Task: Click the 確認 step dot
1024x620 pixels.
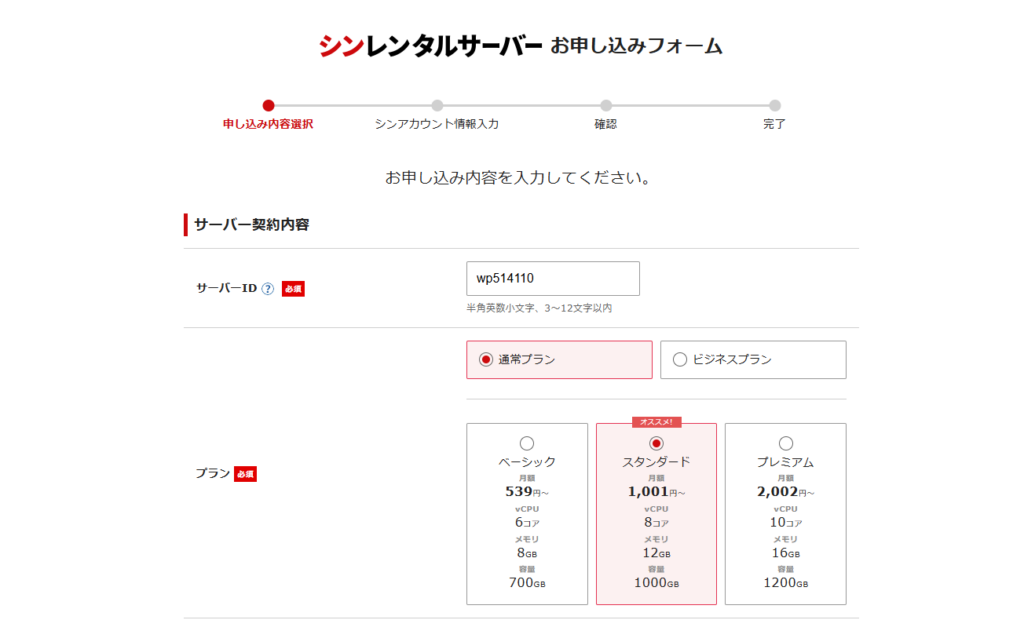Action: click(x=606, y=105)
